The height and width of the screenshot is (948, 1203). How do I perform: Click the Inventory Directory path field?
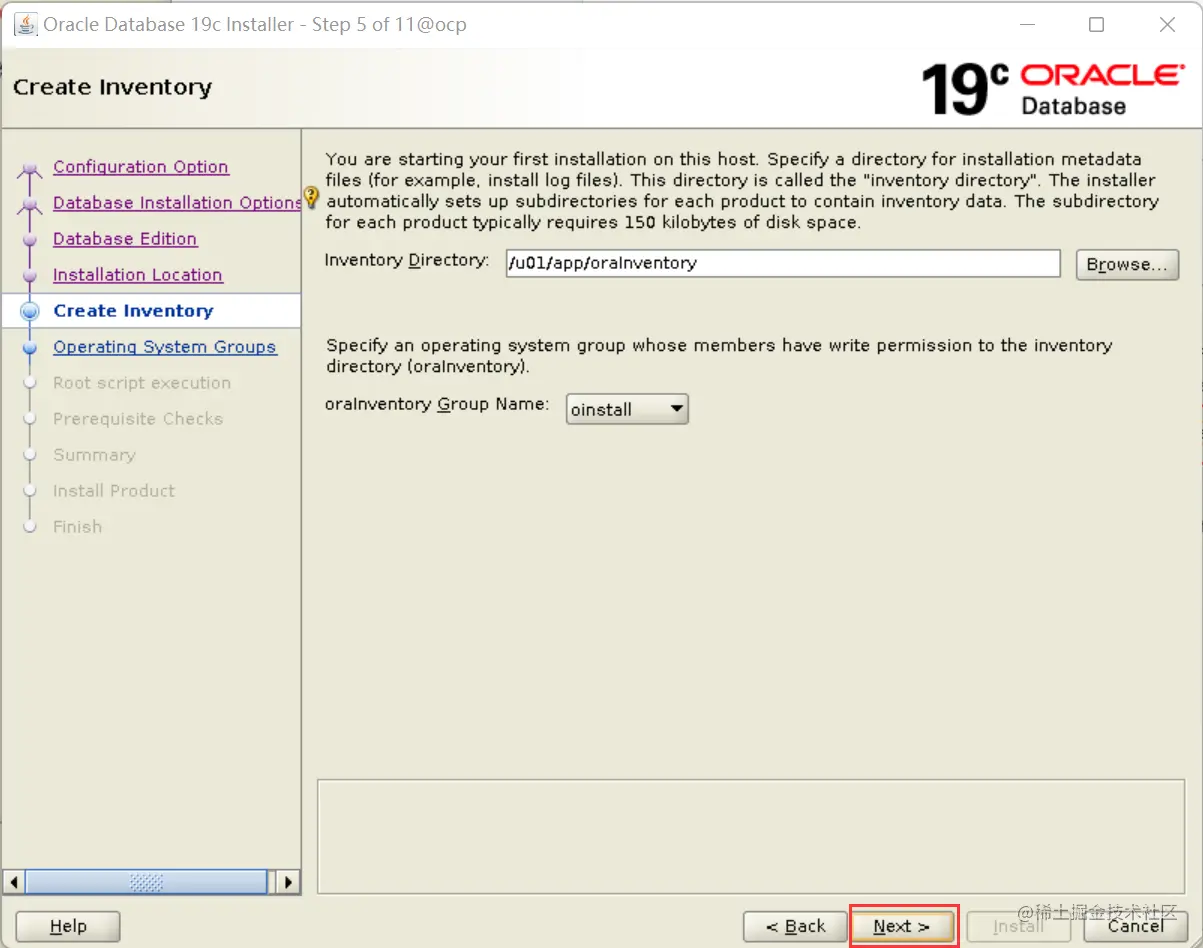pos(782,263)
